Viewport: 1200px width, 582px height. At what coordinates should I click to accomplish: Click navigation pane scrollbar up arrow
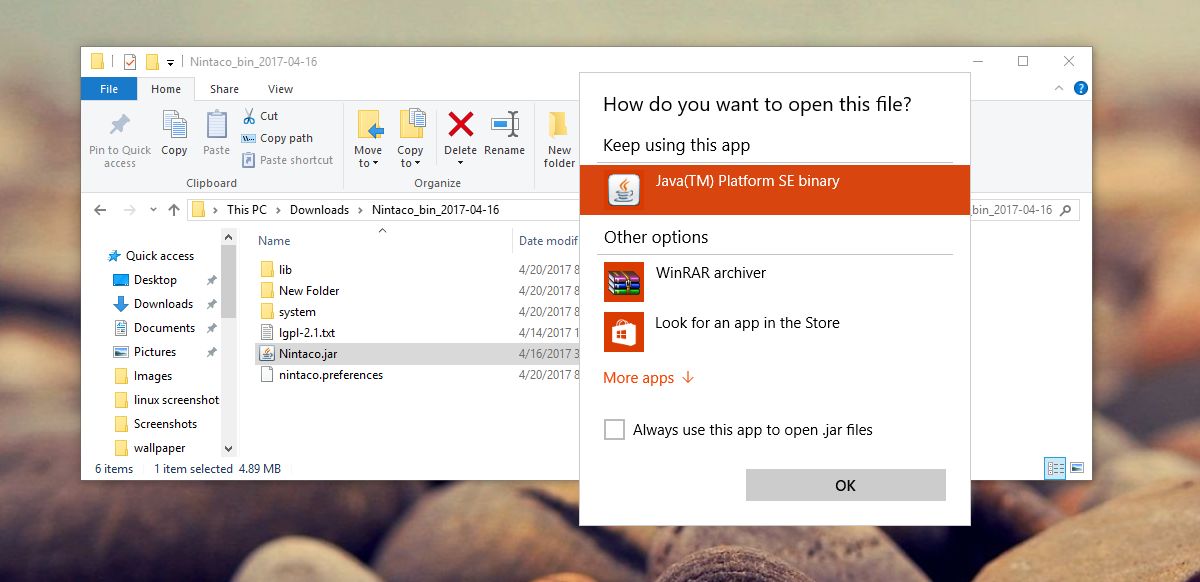229,236
